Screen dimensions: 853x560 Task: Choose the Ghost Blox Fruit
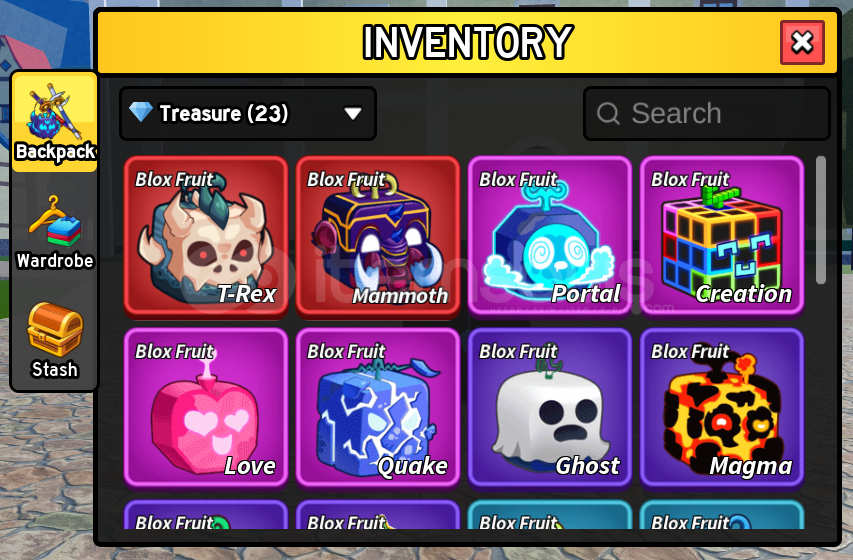tap(550, 408)
